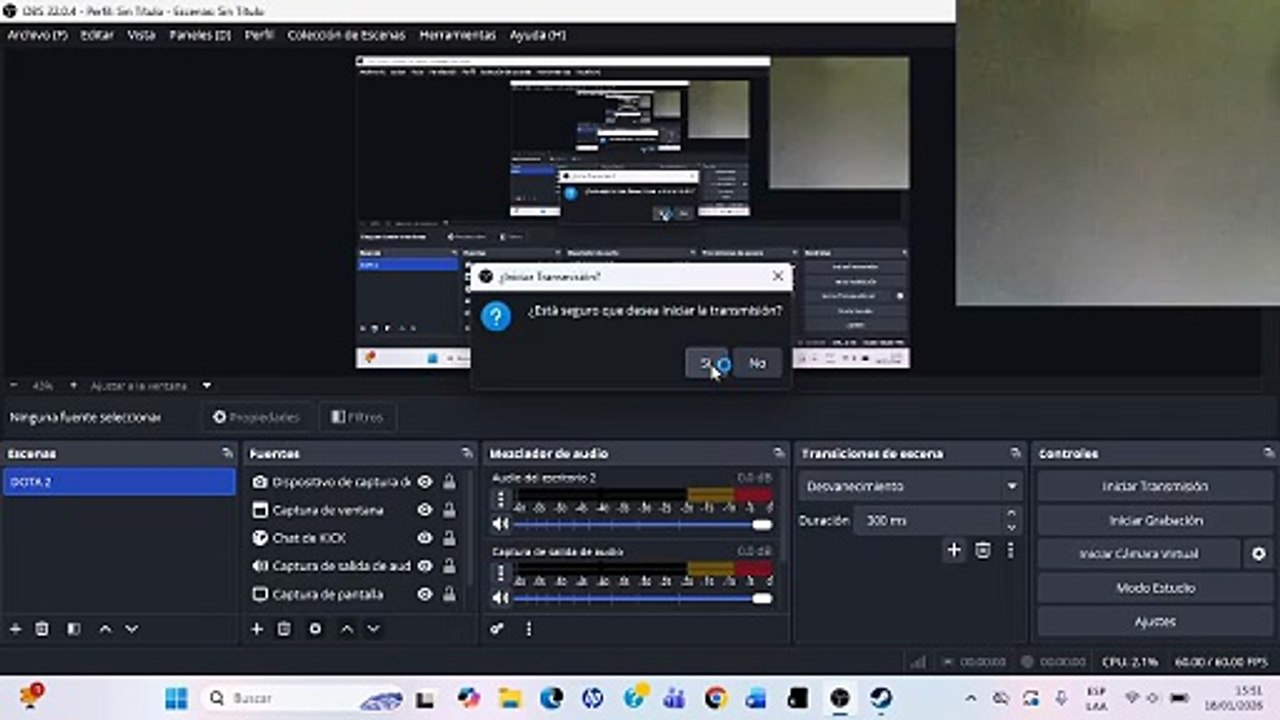Open scene filters icon in Escenas panel

pyautogui.click(x=74, y=629)
